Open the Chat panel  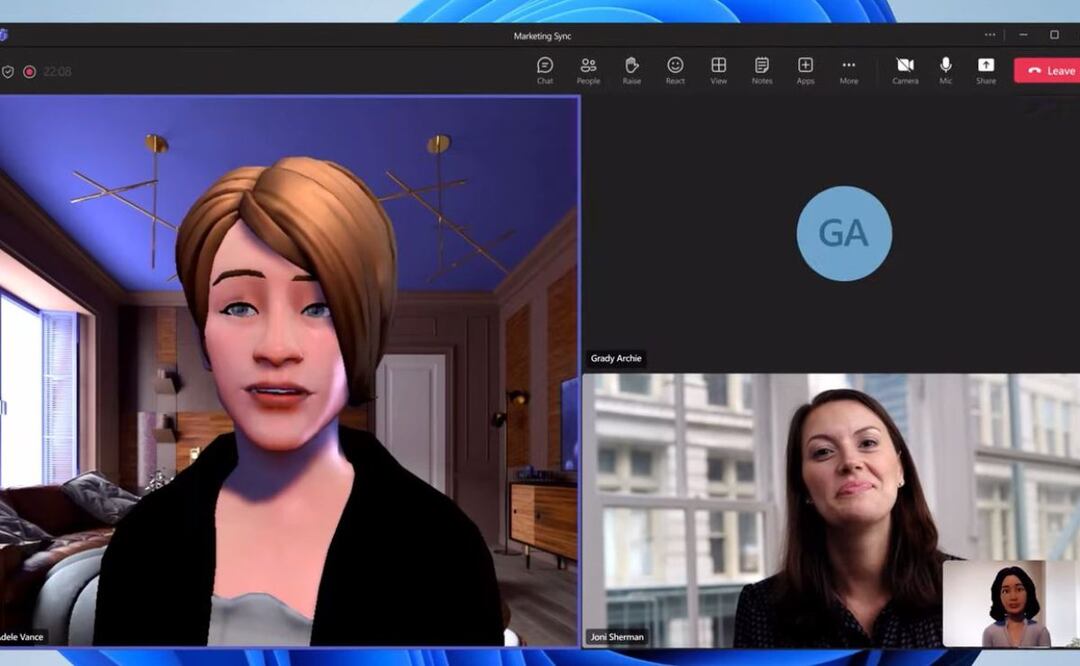545,70
